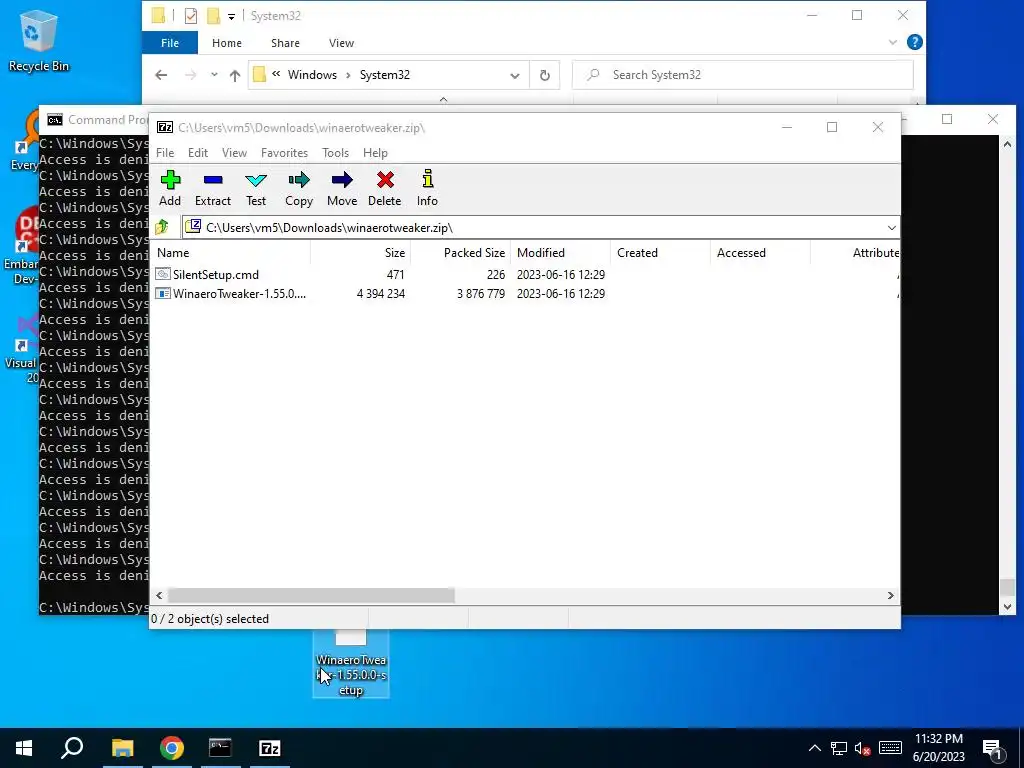1024x768 pixels.
Task: Switch to 7-Zip in the taskbar
Action: coord(270,748)
